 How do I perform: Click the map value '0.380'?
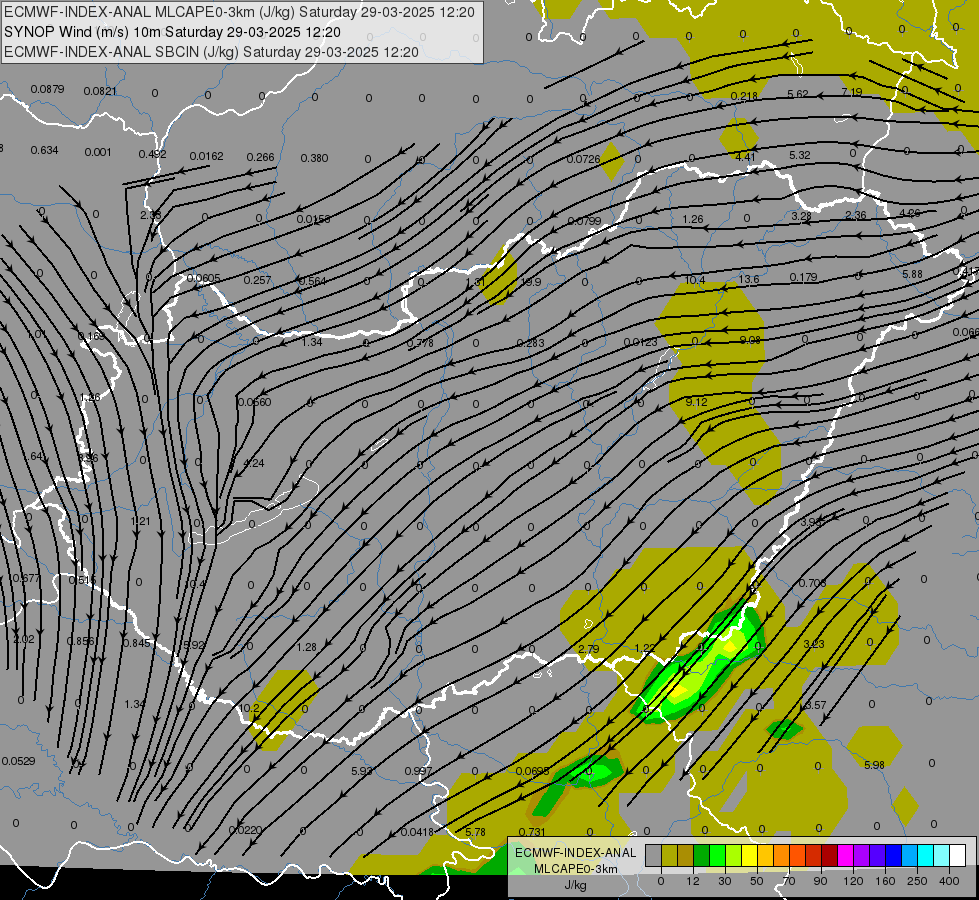pyautogui.click(x=314, y=158)
